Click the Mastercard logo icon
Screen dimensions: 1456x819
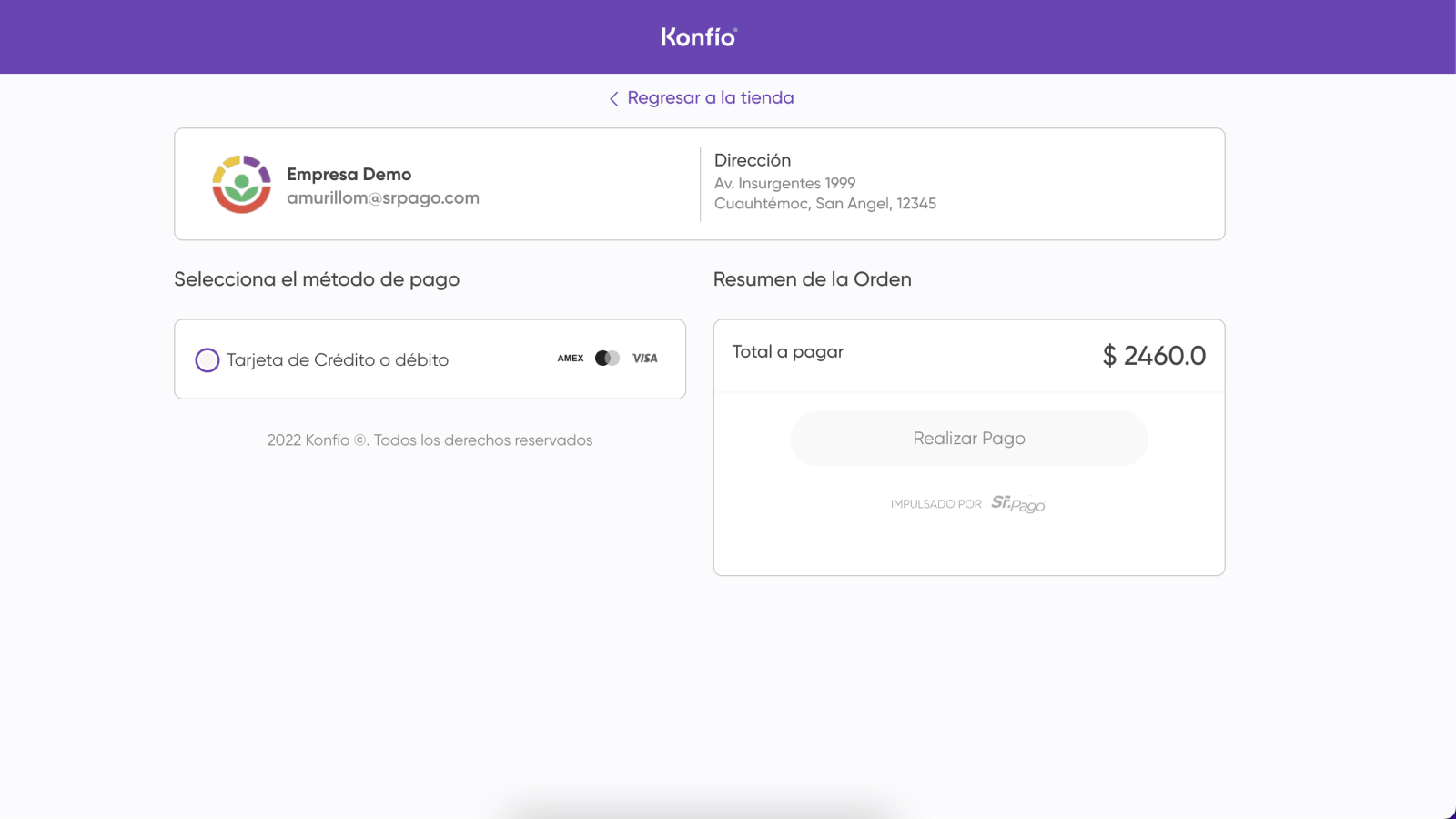pyautogui.click(x=607, y=359)
